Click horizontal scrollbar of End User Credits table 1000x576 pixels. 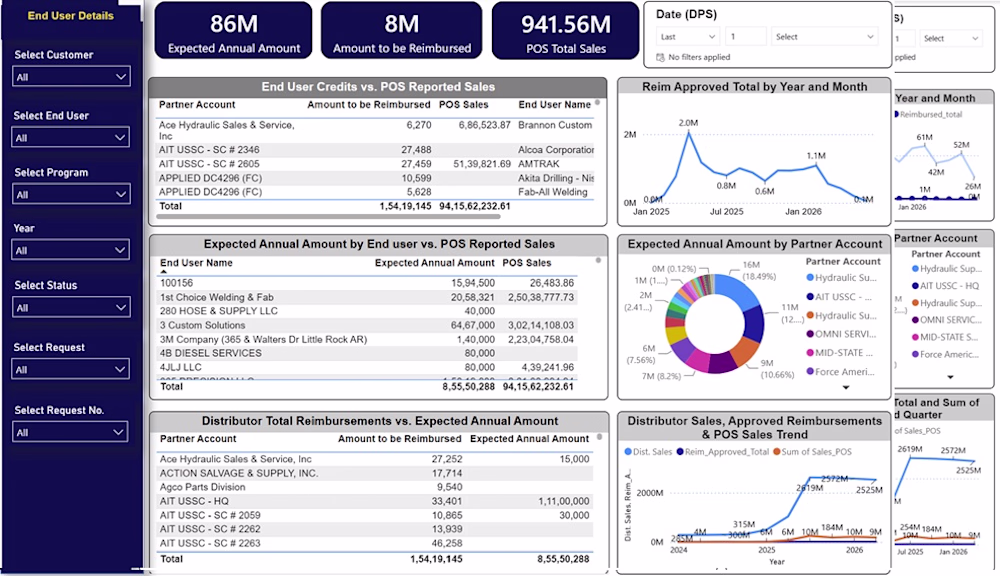tap(328, 216)
